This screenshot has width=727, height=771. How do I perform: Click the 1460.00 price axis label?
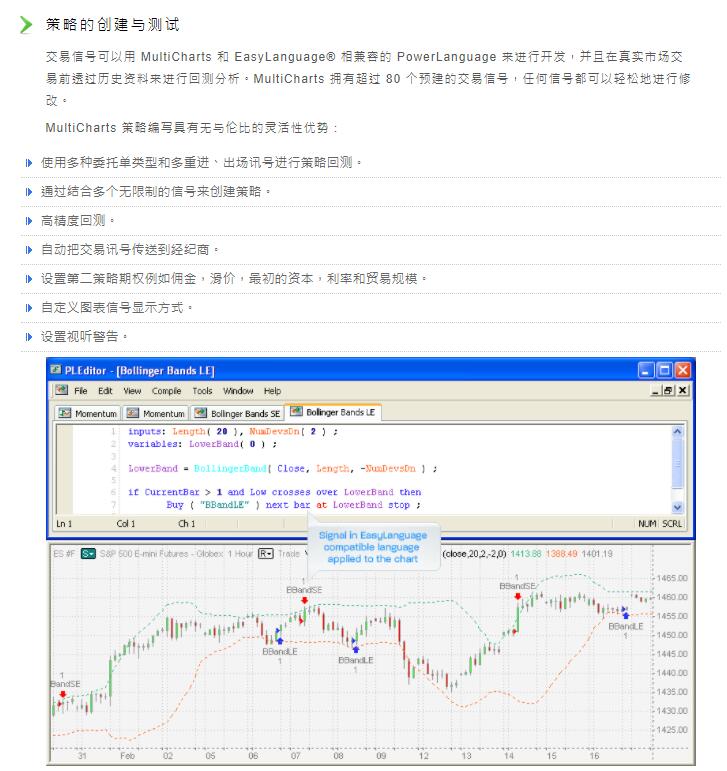[x=671, y=597]
